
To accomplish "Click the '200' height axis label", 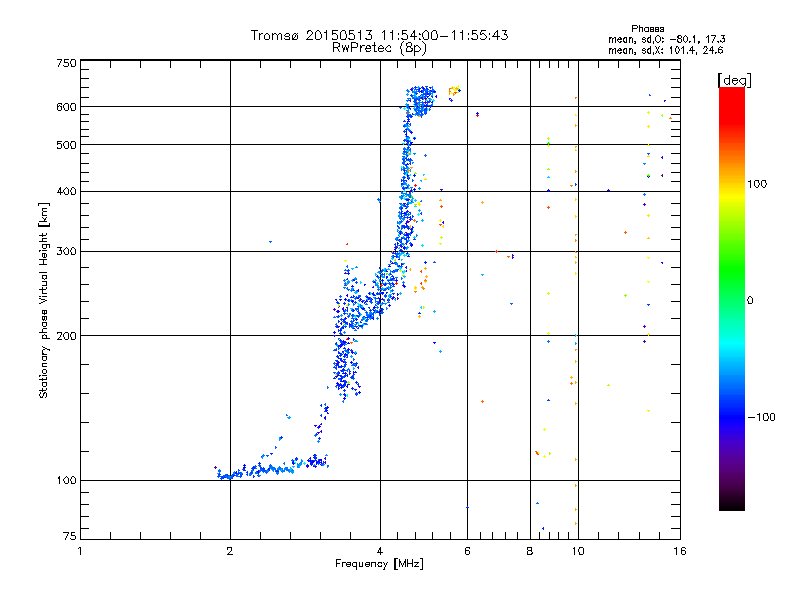I will point(66,336).
